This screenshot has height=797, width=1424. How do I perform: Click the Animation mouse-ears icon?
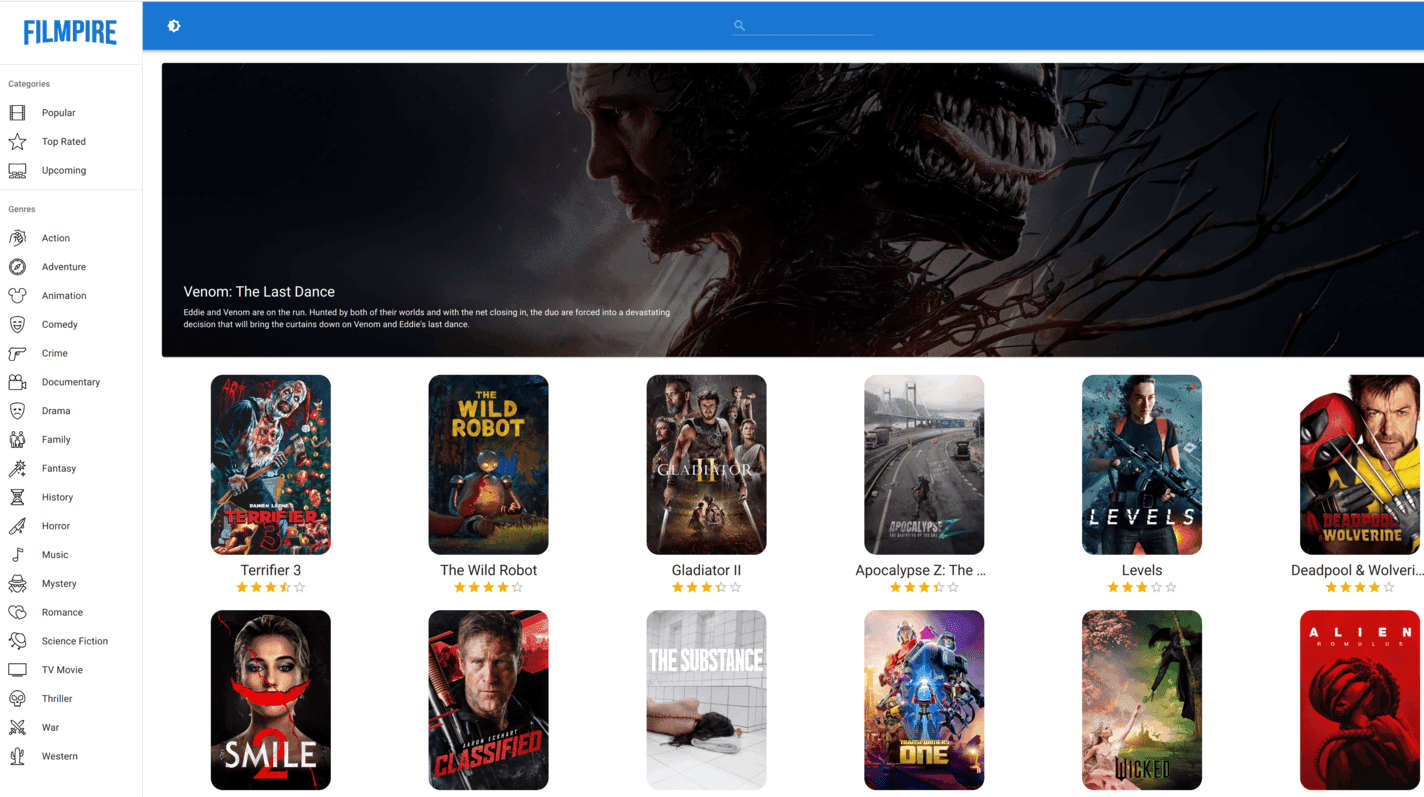click(x=17, y=296)
